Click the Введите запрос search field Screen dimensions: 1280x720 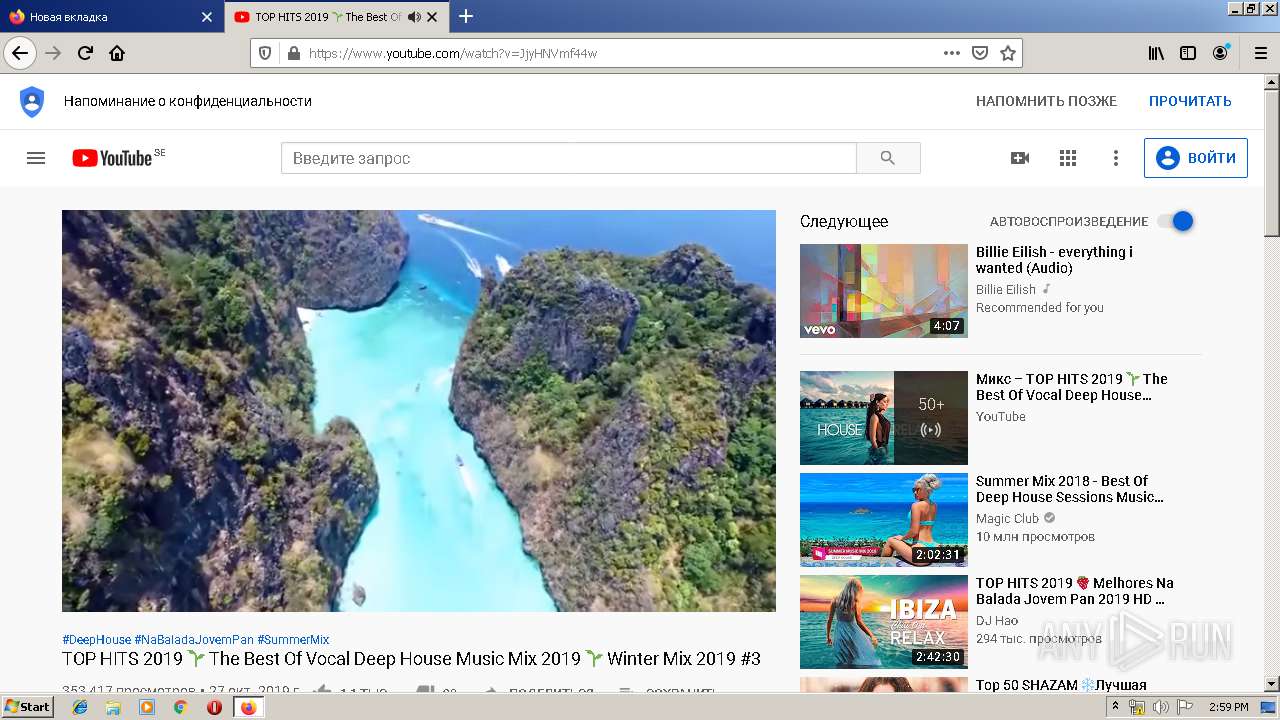pyautogui.click(x=569, y=158)
